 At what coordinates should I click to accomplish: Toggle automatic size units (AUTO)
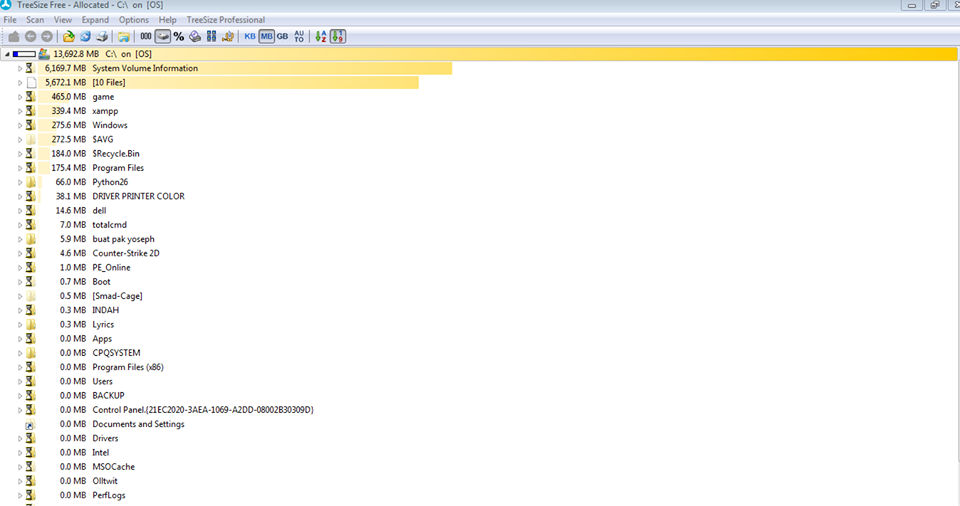click(299, 36)
